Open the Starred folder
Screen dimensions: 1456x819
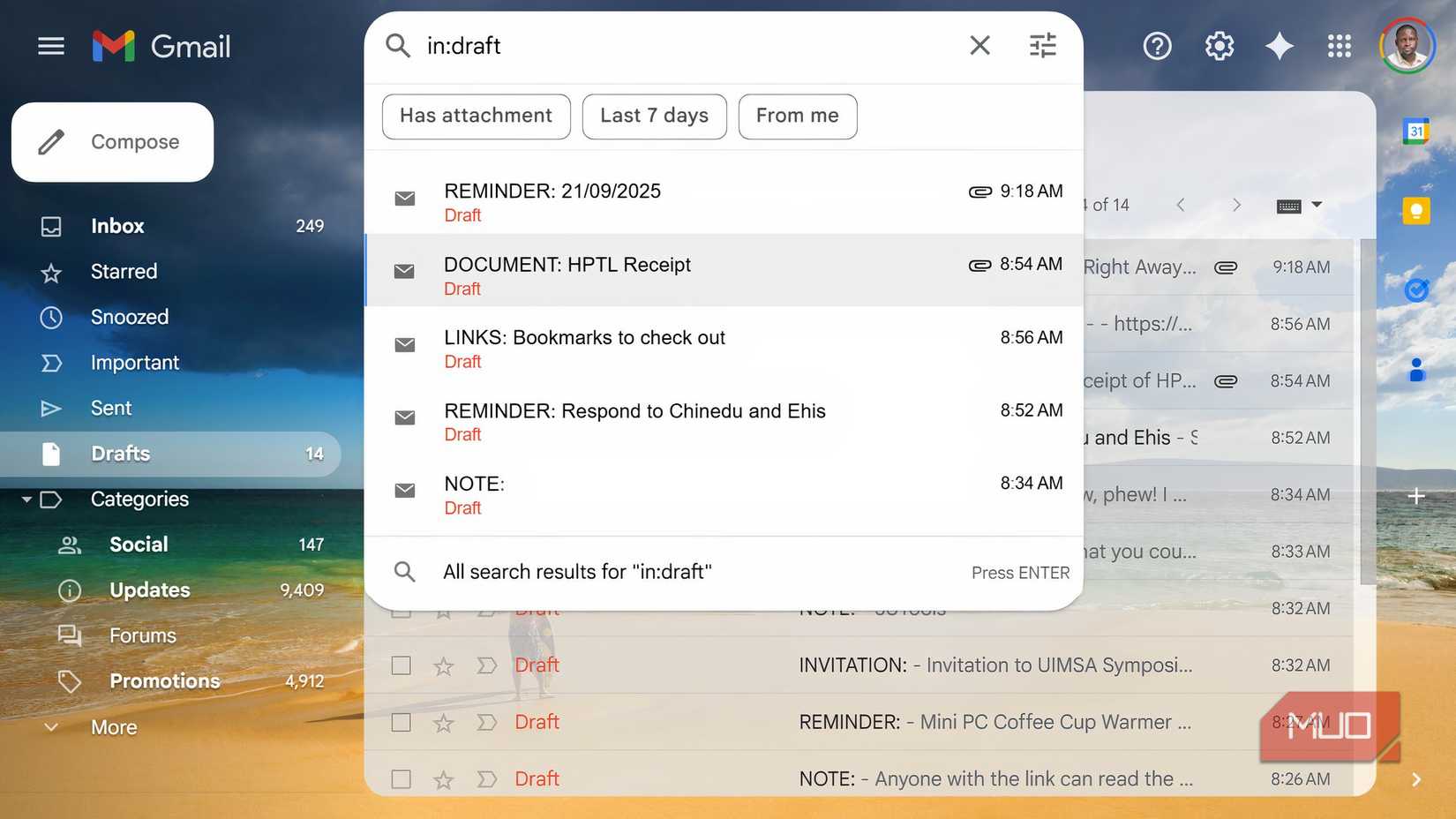(x=170, y=272)
